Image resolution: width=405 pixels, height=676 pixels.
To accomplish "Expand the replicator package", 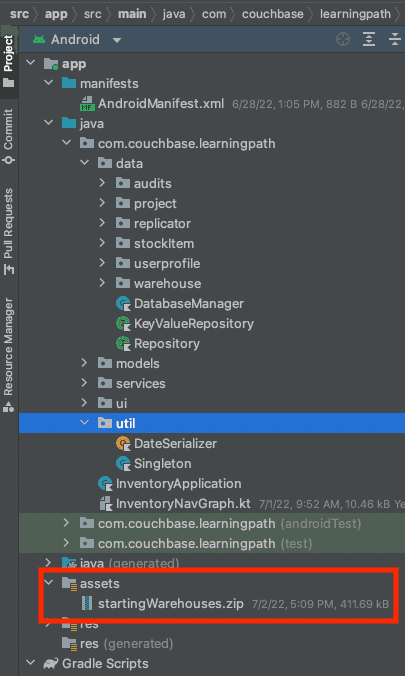I will pos(102,223).
